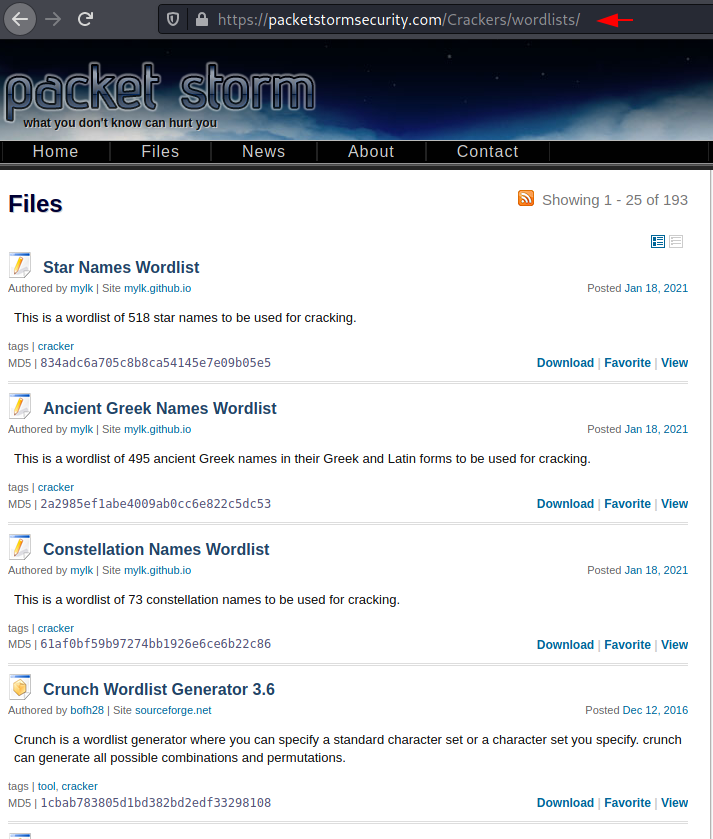Go to the Contact page

[487, 151]
